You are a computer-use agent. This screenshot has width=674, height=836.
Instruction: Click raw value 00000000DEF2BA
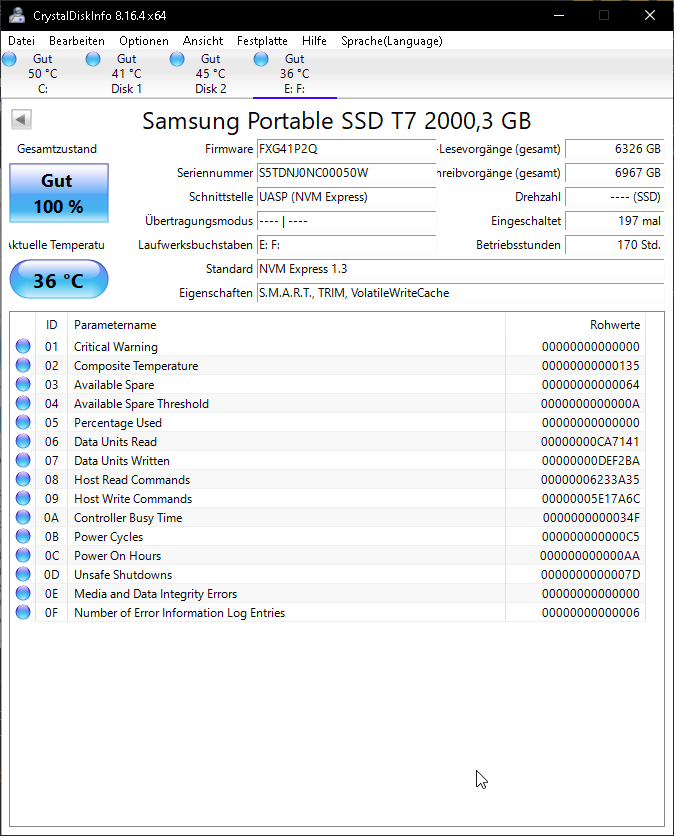(x=590, y=461)
